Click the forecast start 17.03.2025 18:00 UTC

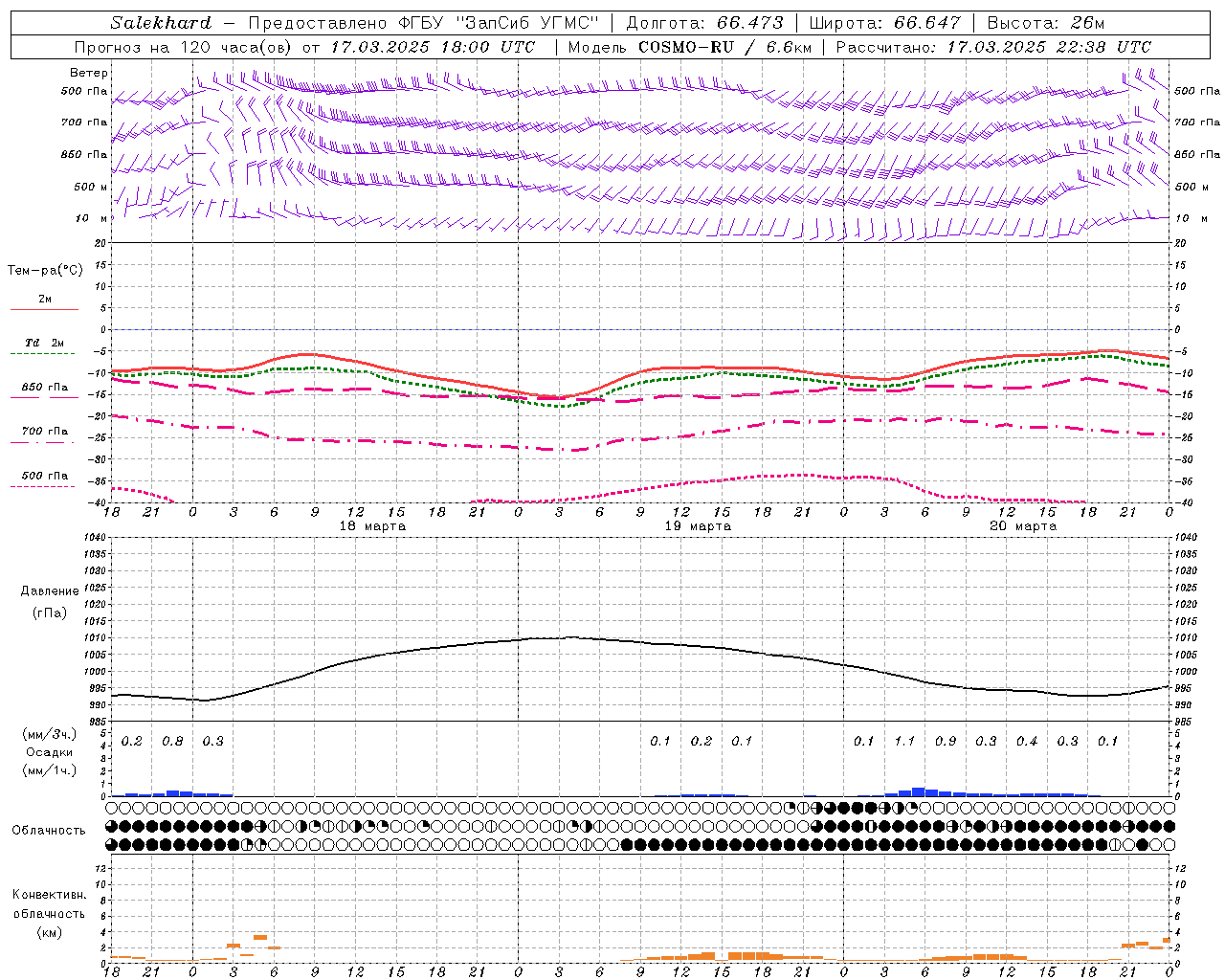[433, 47]
